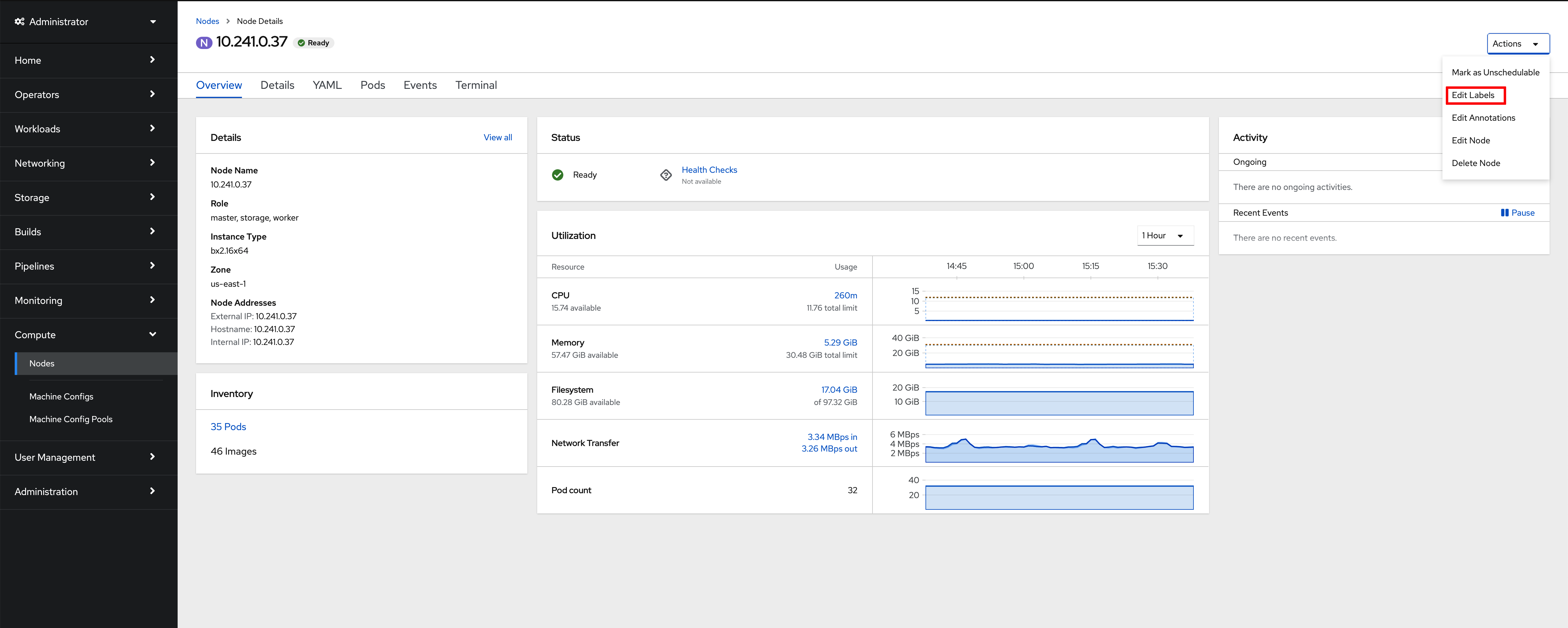This screenshot has height=628, width=1568.
Task: Click the 3.26 MBps out network link
Action: point(829,449)
